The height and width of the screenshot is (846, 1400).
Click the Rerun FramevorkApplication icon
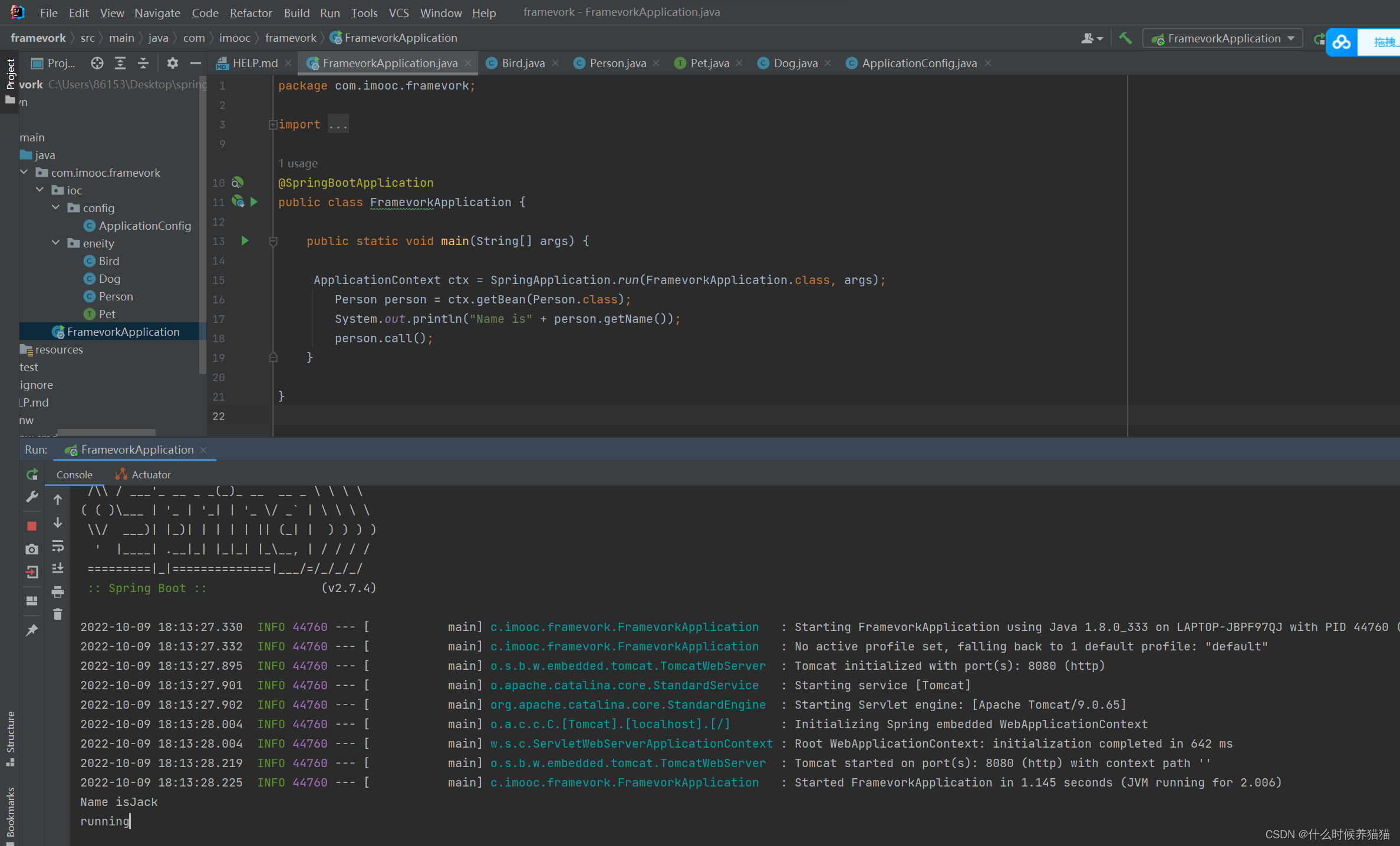click(x=32, y=474)
